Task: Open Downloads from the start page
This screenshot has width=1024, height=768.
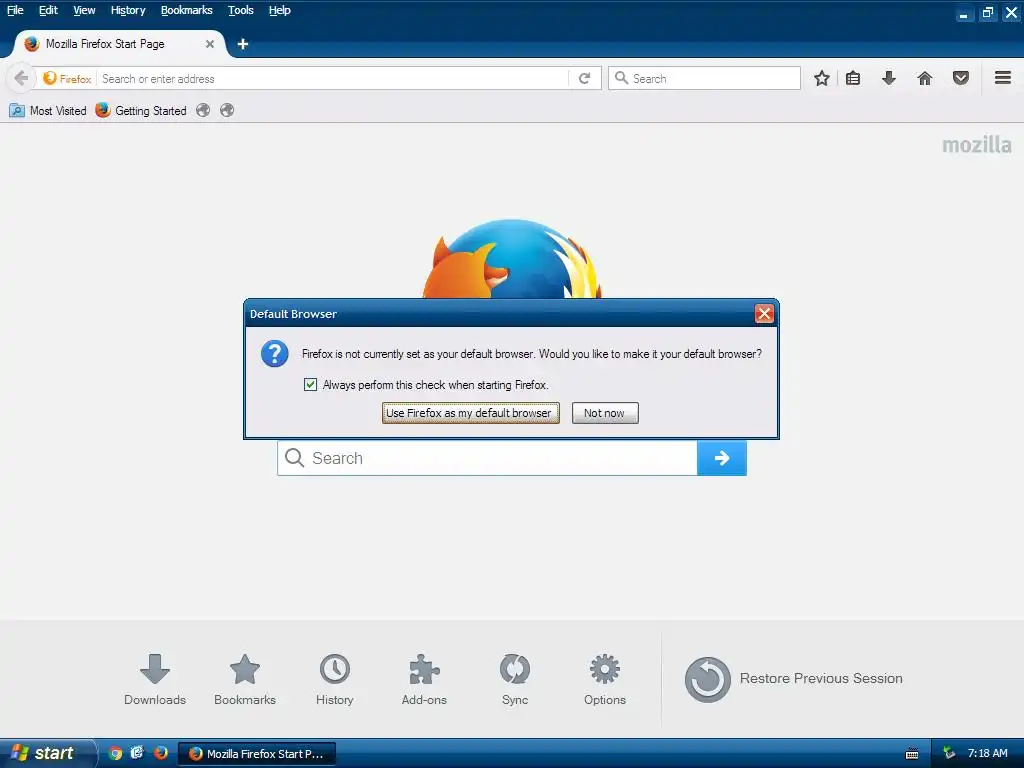Action: point(155,680)
